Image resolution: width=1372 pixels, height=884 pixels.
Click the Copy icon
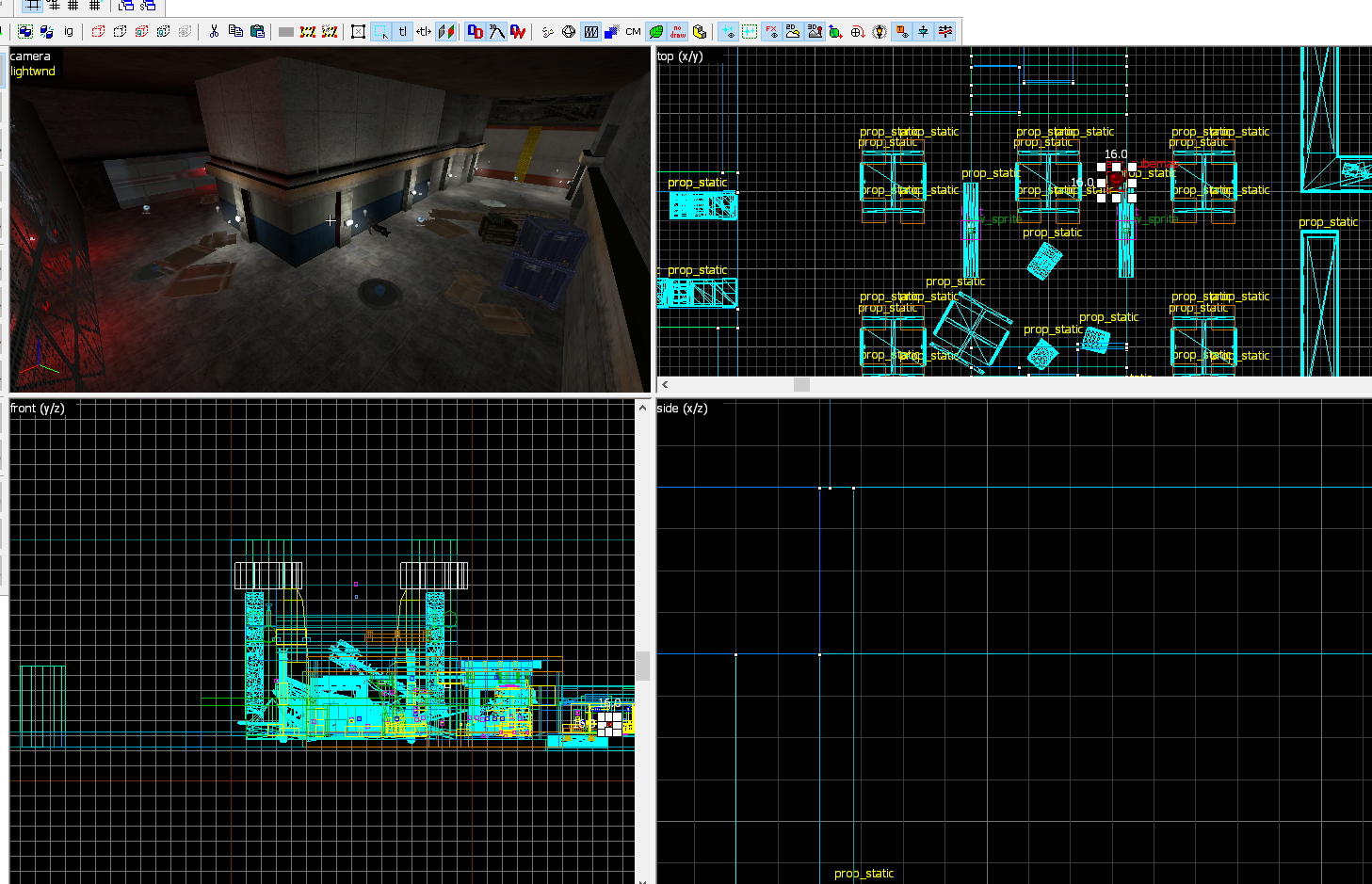(x=235, y=31)
